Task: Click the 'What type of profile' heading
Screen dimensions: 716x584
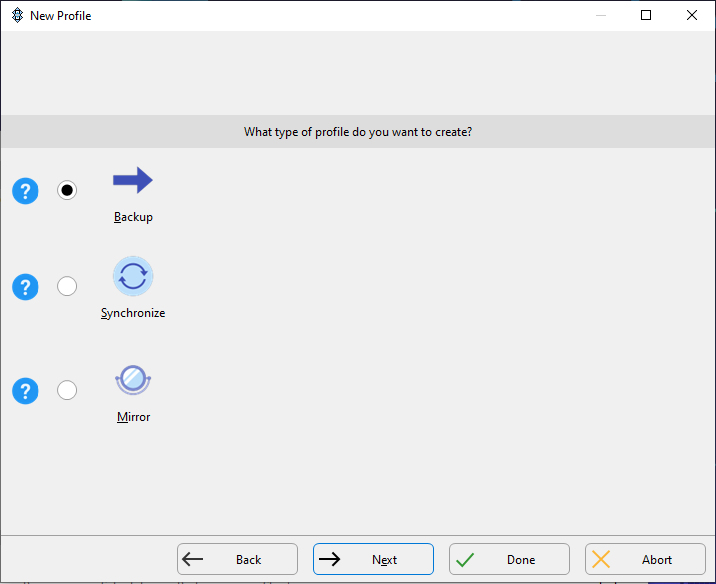Action: click(358, 132)
